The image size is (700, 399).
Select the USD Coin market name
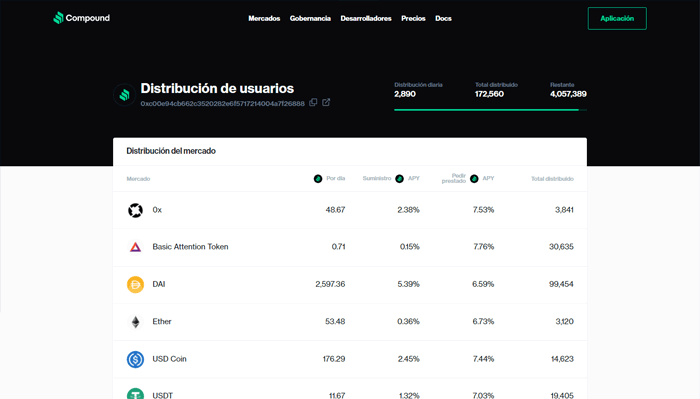point(170,359)
